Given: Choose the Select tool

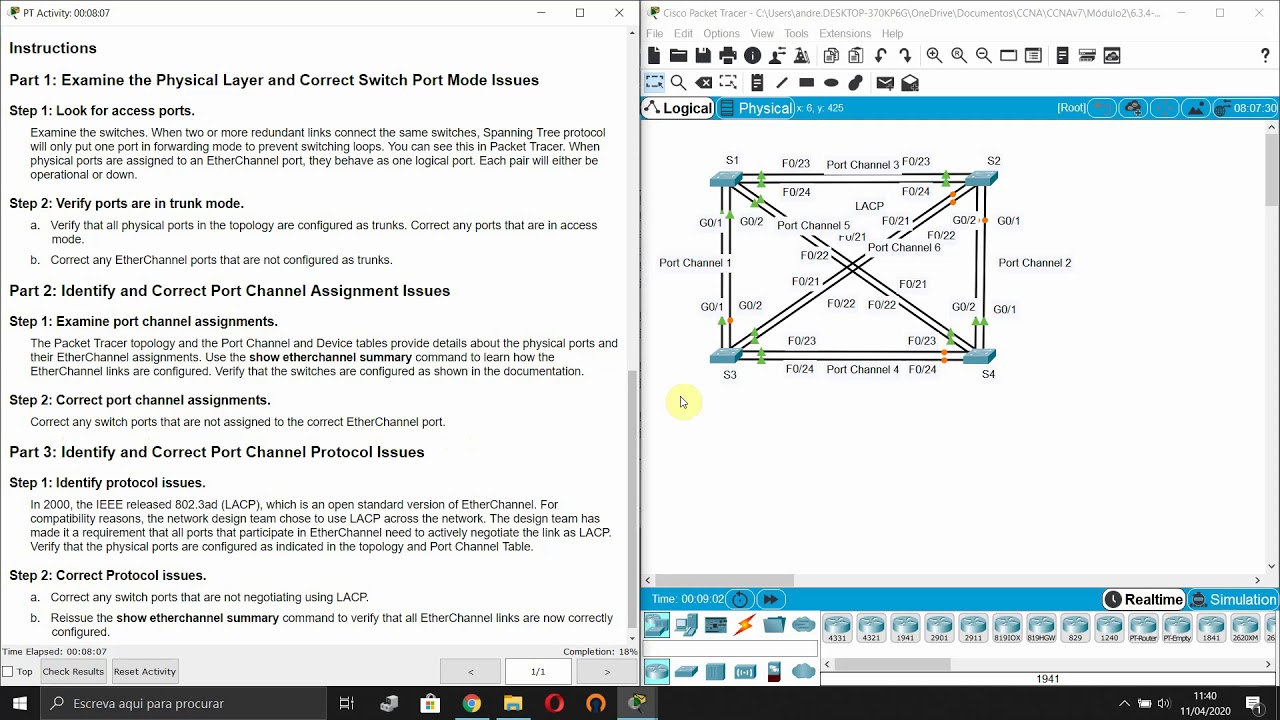Looking at the screenshot, I should [654, 83].
